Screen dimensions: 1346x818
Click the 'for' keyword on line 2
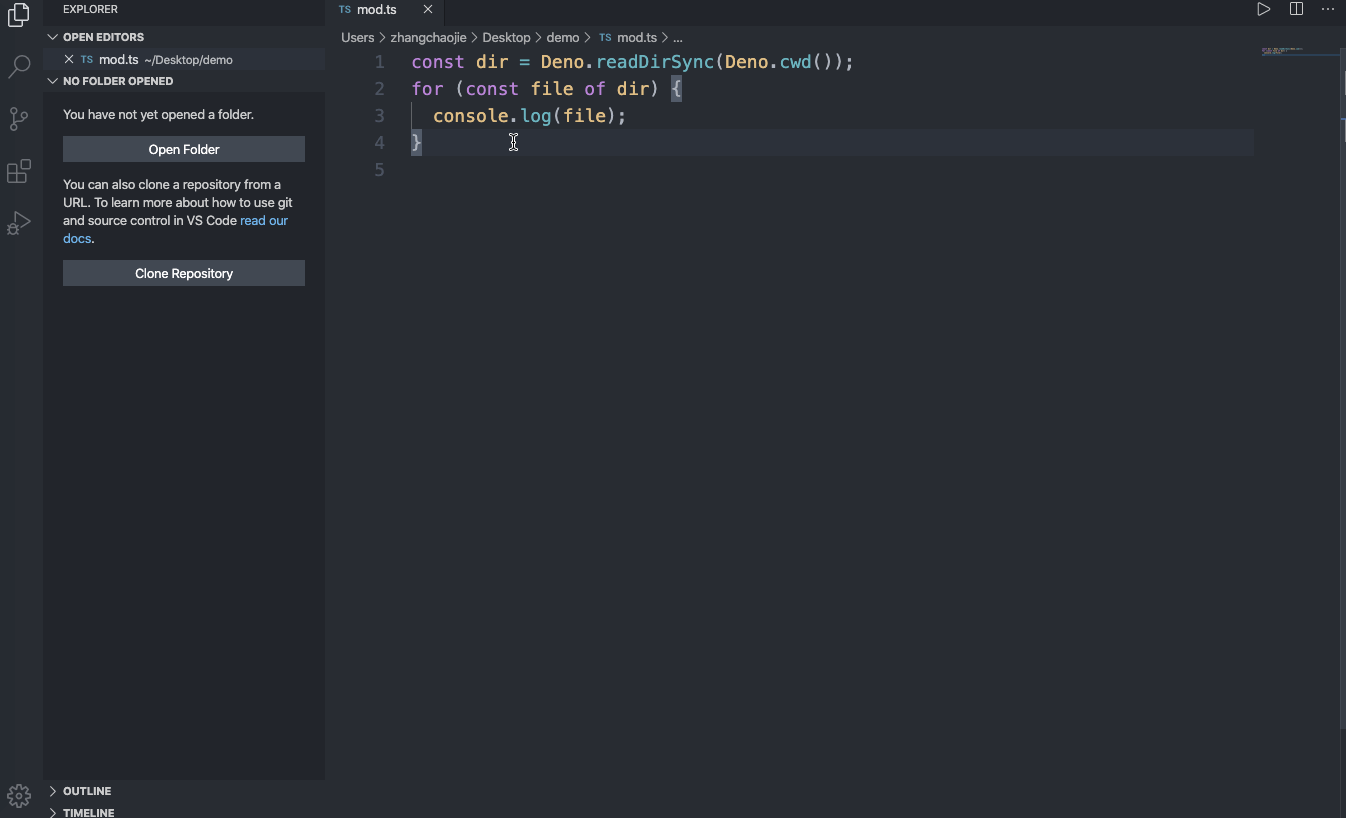(427, 89)
